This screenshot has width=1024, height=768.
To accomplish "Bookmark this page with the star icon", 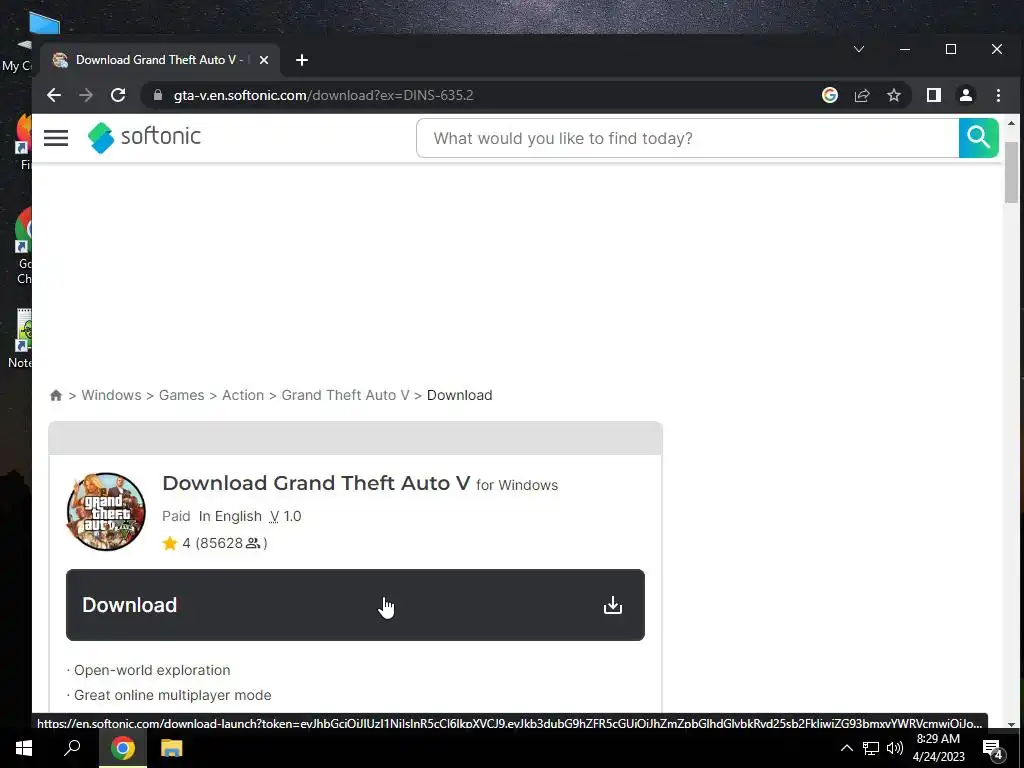I will 894,95.
